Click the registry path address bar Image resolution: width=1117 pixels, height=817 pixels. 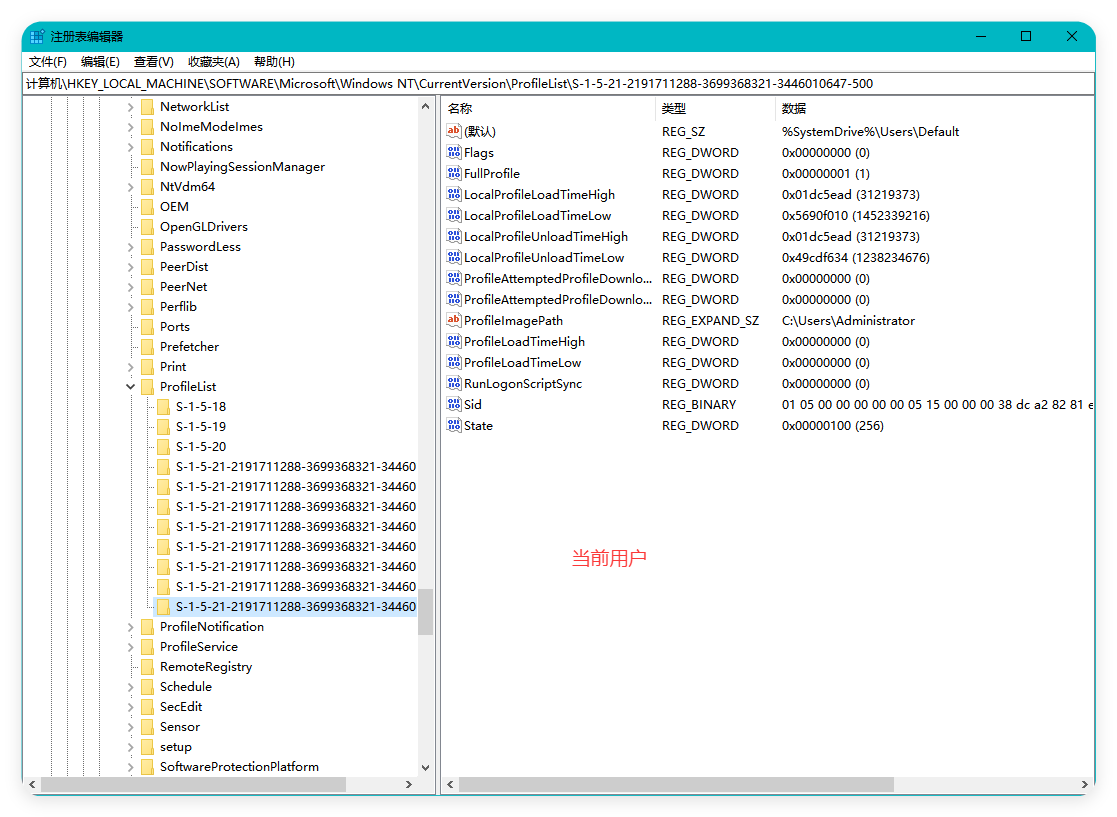coord(558,84)
